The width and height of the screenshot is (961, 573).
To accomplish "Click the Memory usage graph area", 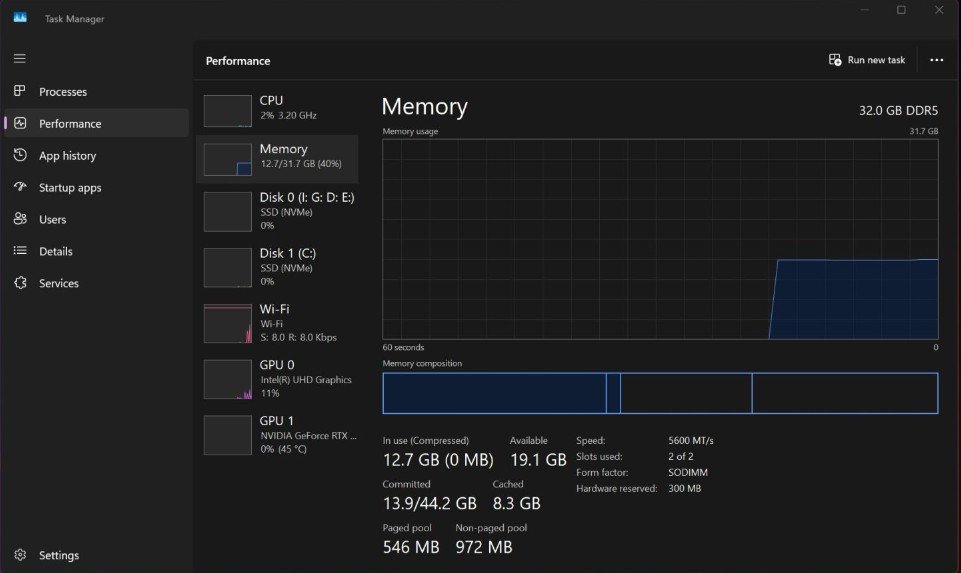I will [660, 239].
